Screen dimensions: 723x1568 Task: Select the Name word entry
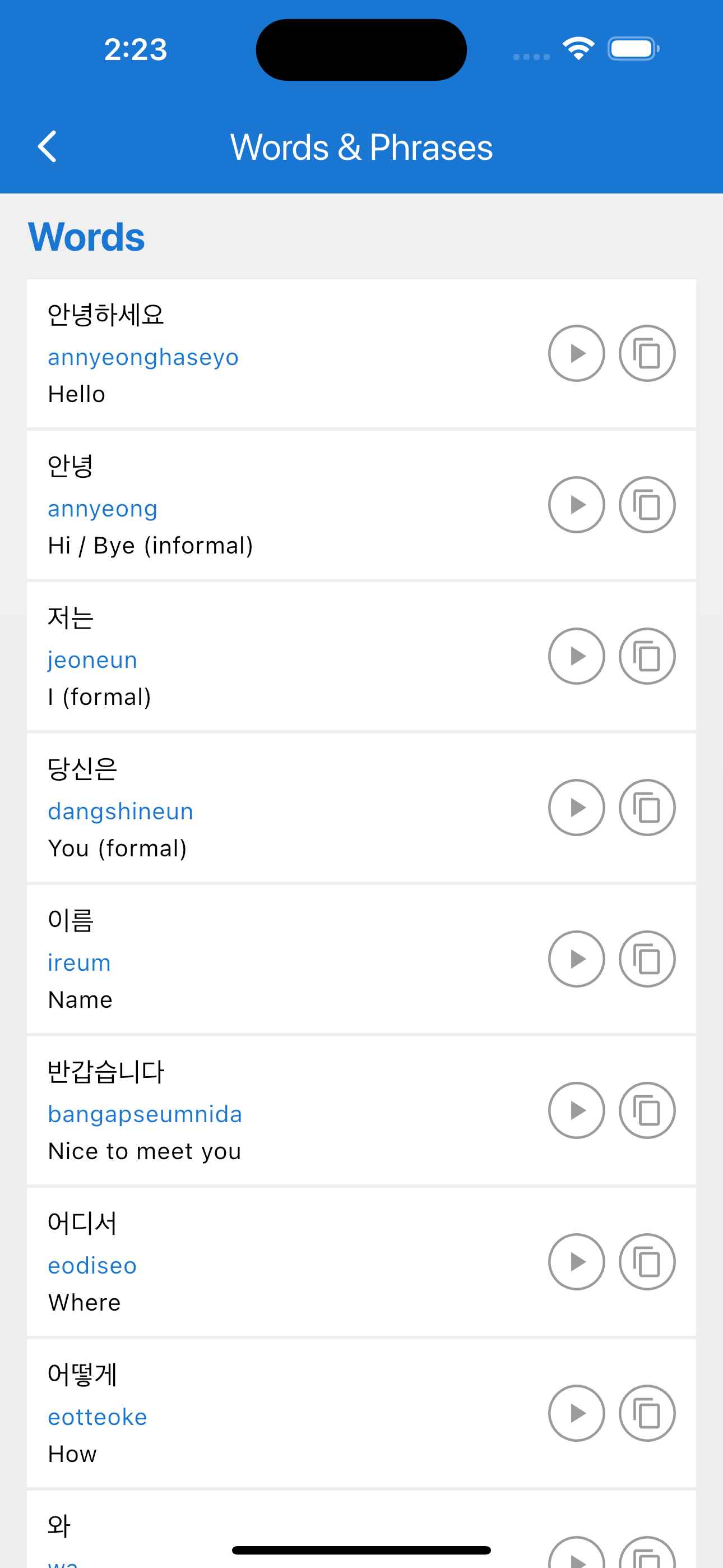coord(361,960)
